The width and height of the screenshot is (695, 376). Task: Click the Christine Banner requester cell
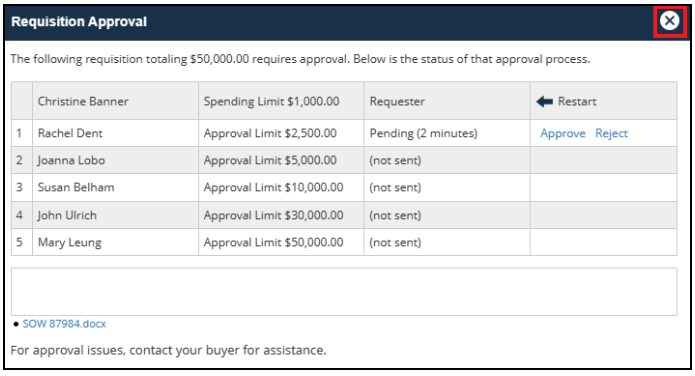[x=115, y=101]
